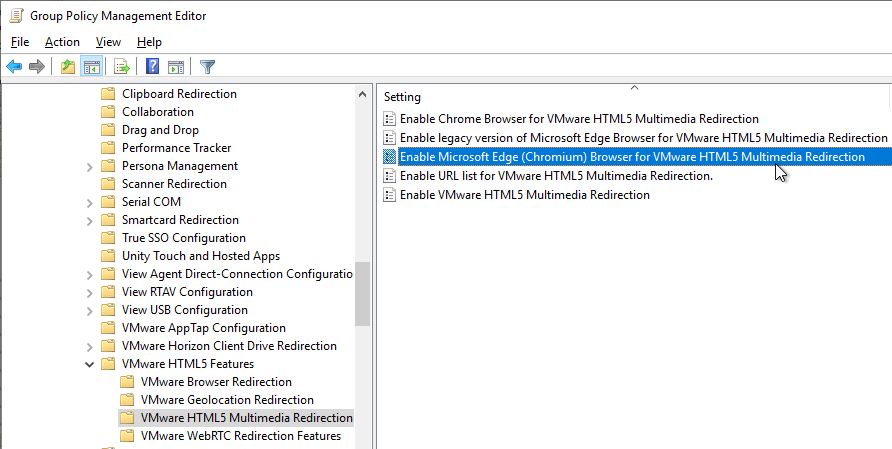
Task: Expand the Serial COM node
Action: [x=89, y=203]
